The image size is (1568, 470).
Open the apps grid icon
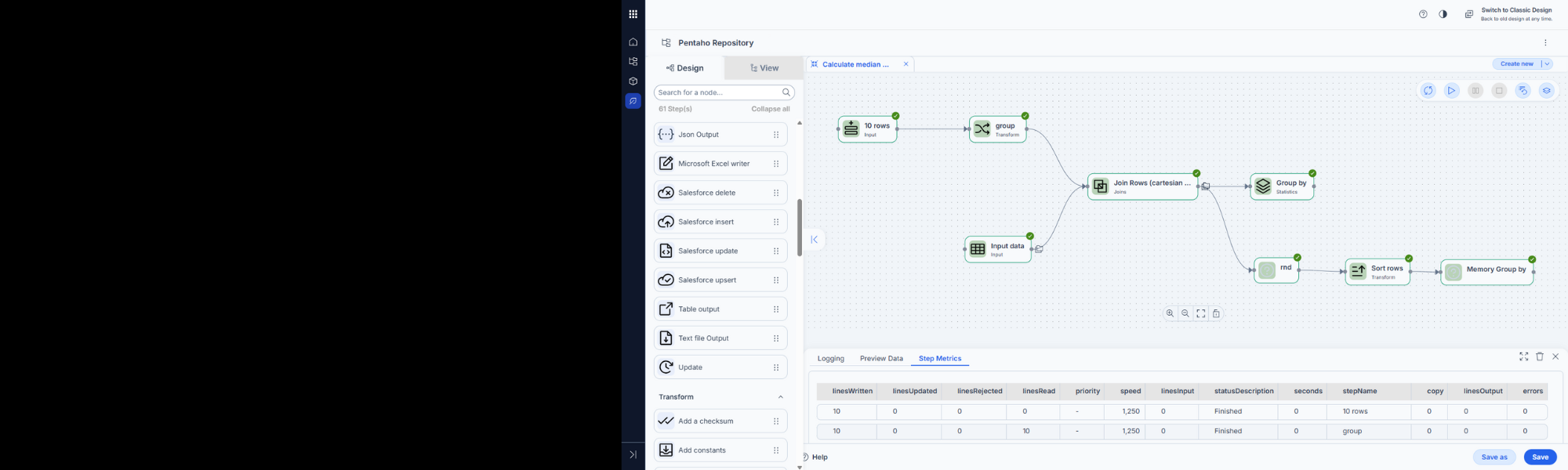pyautogui.click(x=633, y=14)
